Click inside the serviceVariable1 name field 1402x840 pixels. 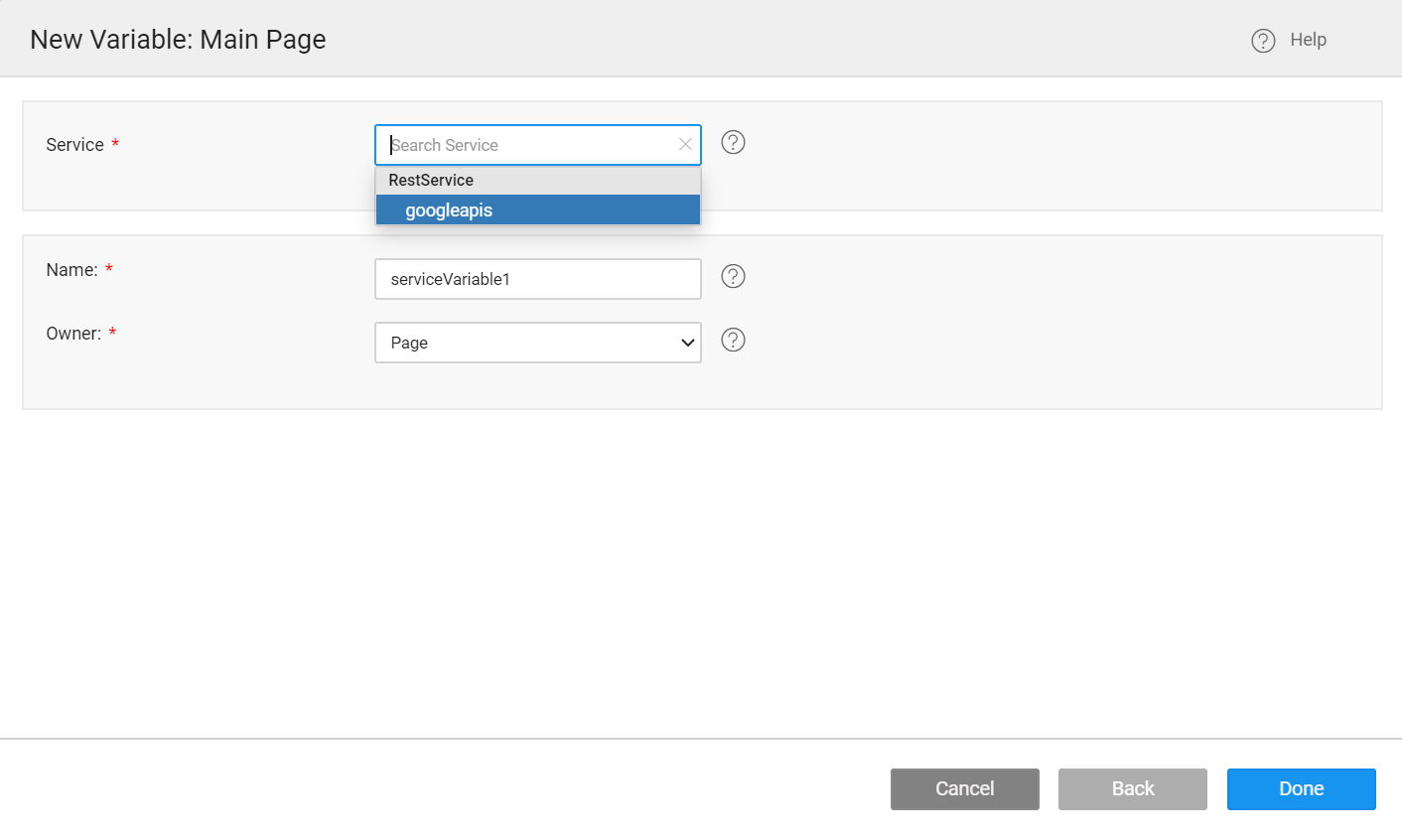point(537,278)
